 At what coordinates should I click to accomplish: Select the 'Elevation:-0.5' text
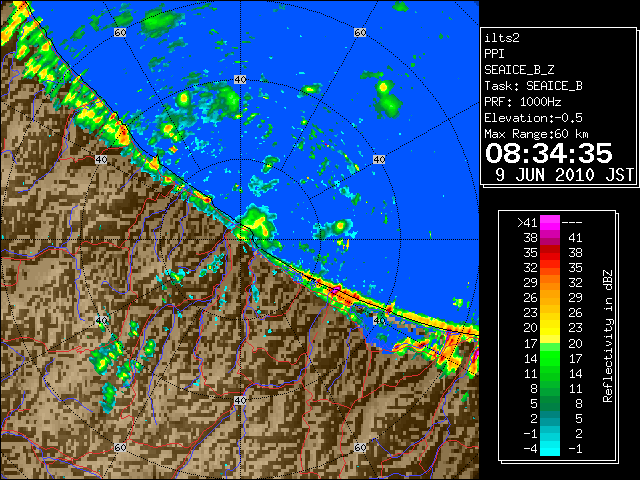533,118
